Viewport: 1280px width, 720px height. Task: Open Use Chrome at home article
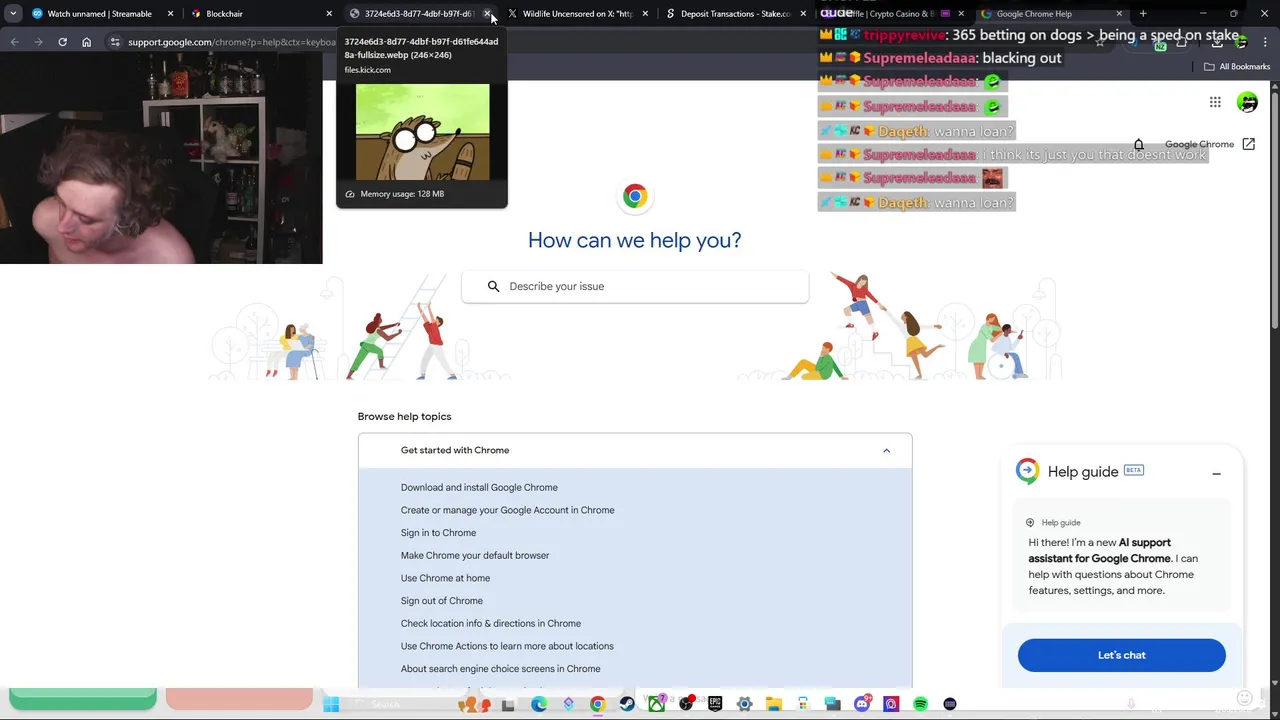pyautogui.click(x=445, y=578)
